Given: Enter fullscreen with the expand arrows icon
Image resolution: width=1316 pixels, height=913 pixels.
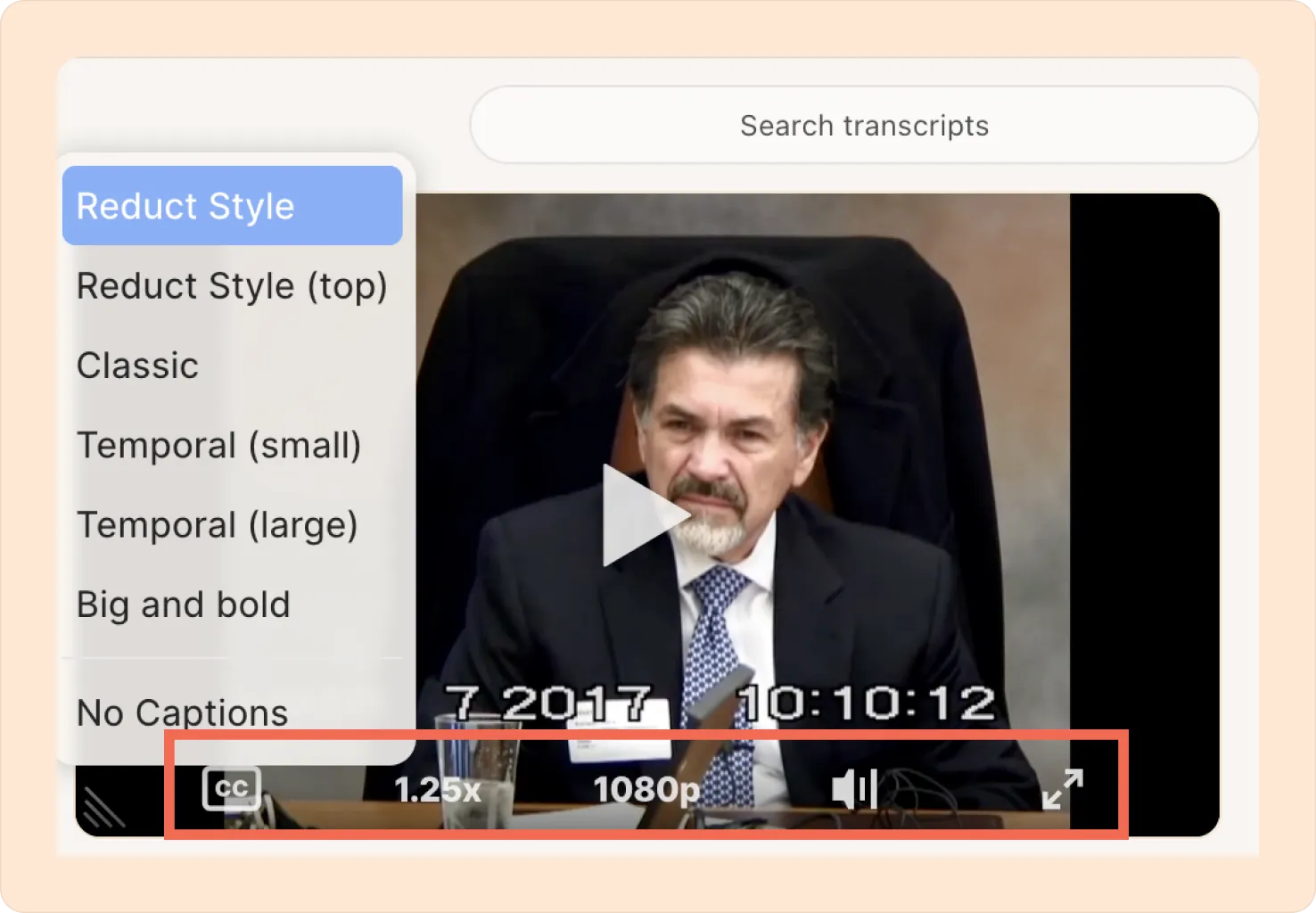Looking at the screenshot, I should (x=1062, y=789).
